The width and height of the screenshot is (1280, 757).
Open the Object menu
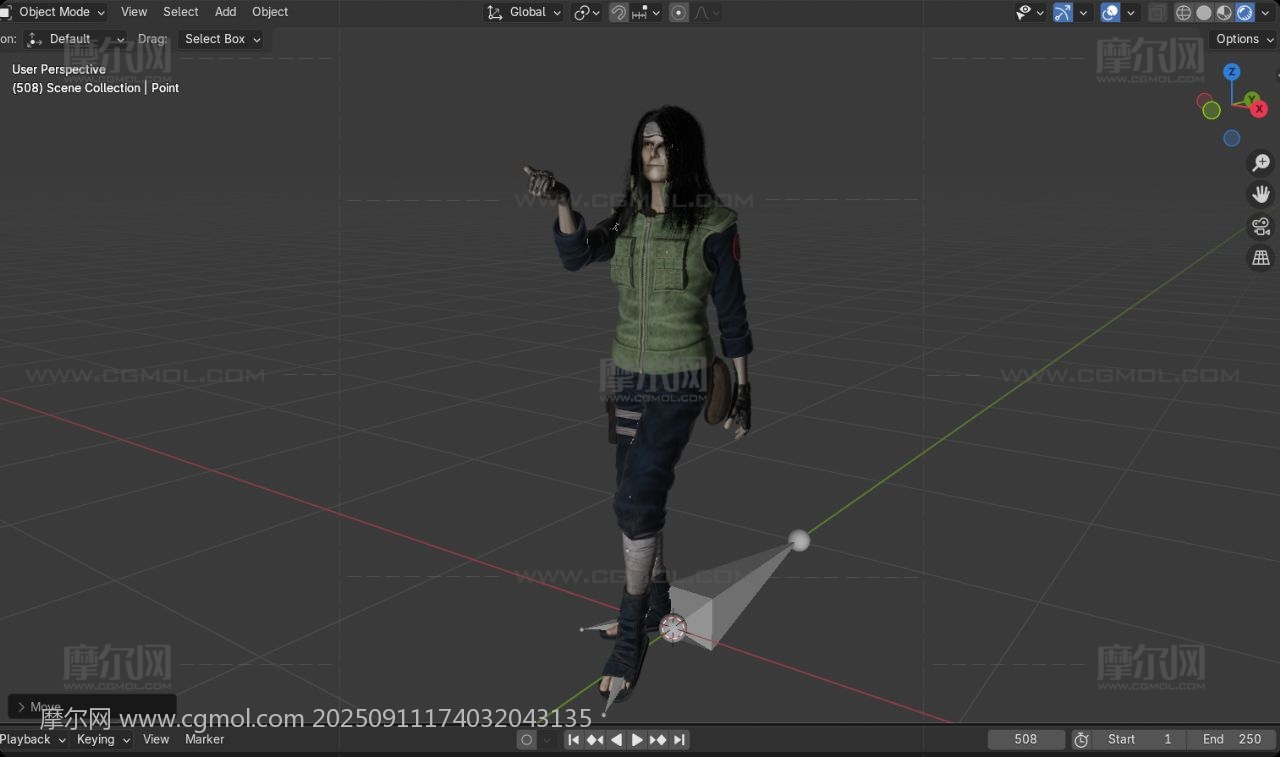click(270, 12)
